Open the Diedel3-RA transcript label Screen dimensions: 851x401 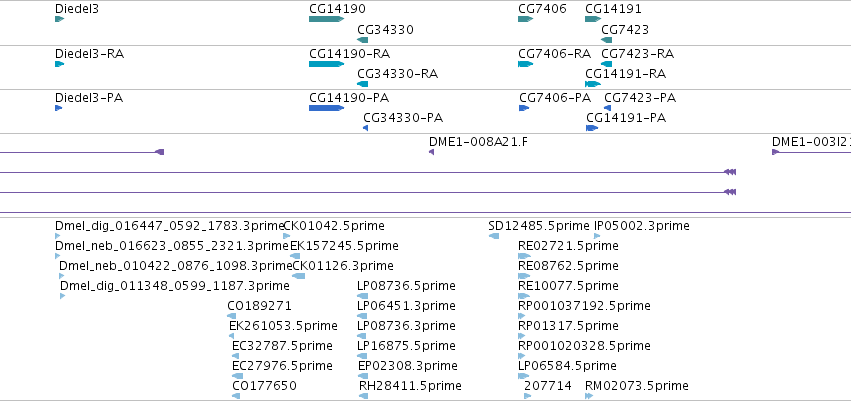click(x=90, y=54)
